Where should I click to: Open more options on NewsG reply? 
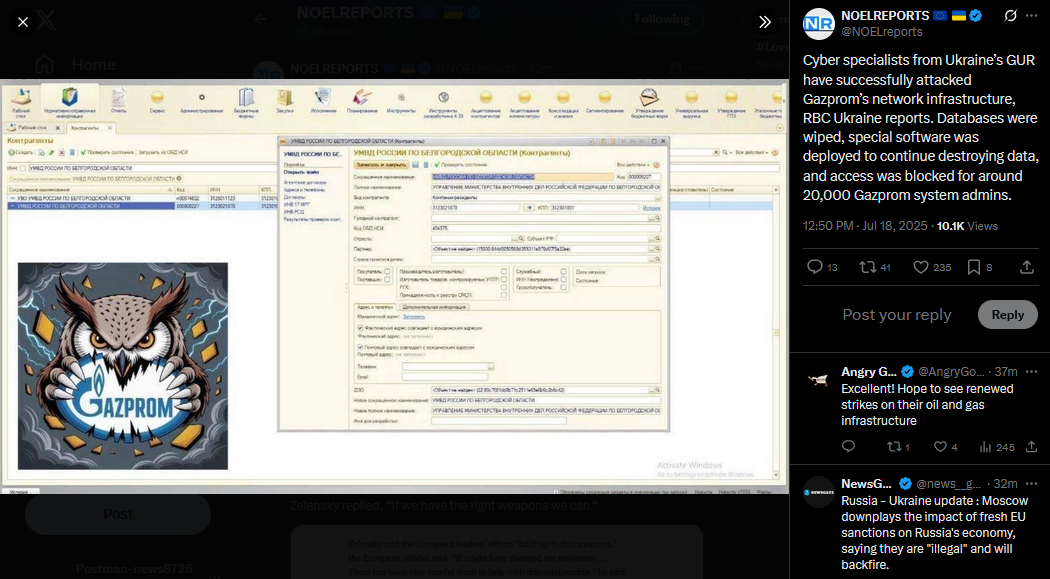(x=1031, y=483)
